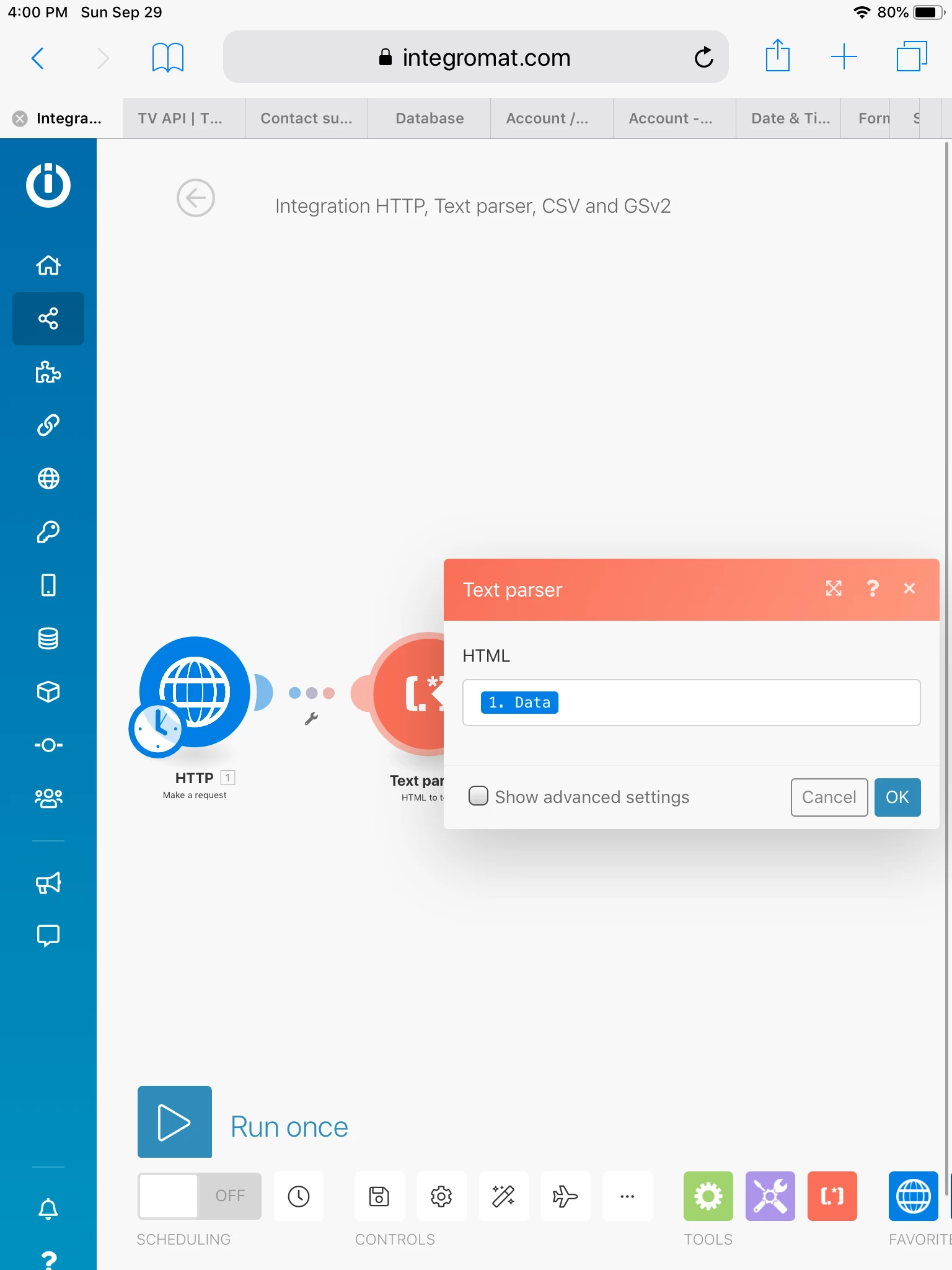The height and width of the screenshot is (1270, 952).
Task: Click the Run once play button
Action: tap(175, 1122)
